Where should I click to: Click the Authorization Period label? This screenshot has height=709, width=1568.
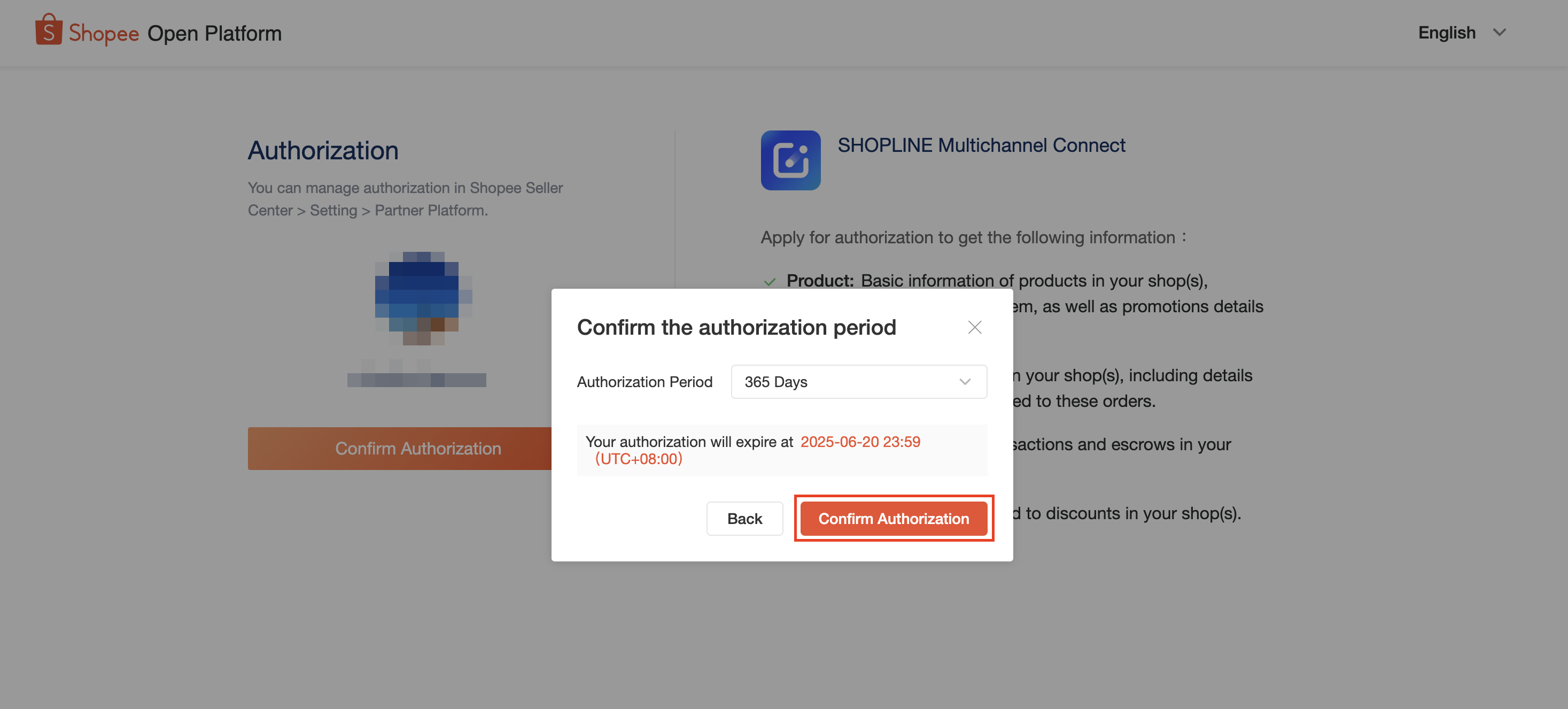pyautogui.click(x=644, y=382)
